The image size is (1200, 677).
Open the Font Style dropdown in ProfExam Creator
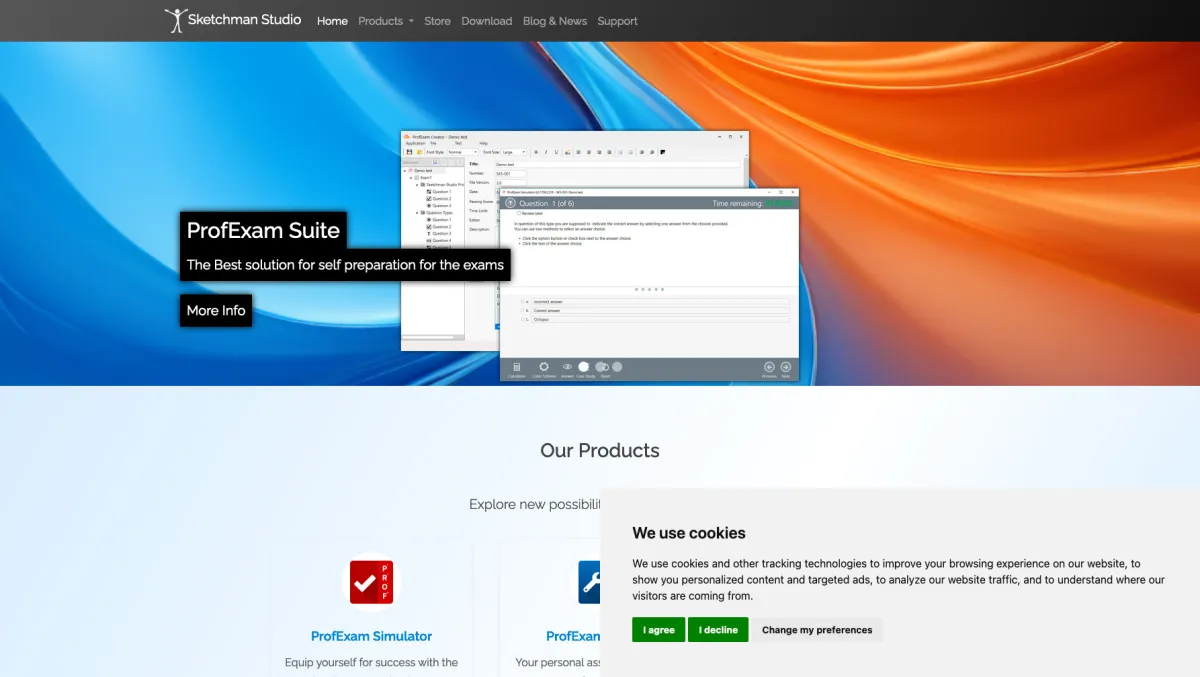point(463,152)
